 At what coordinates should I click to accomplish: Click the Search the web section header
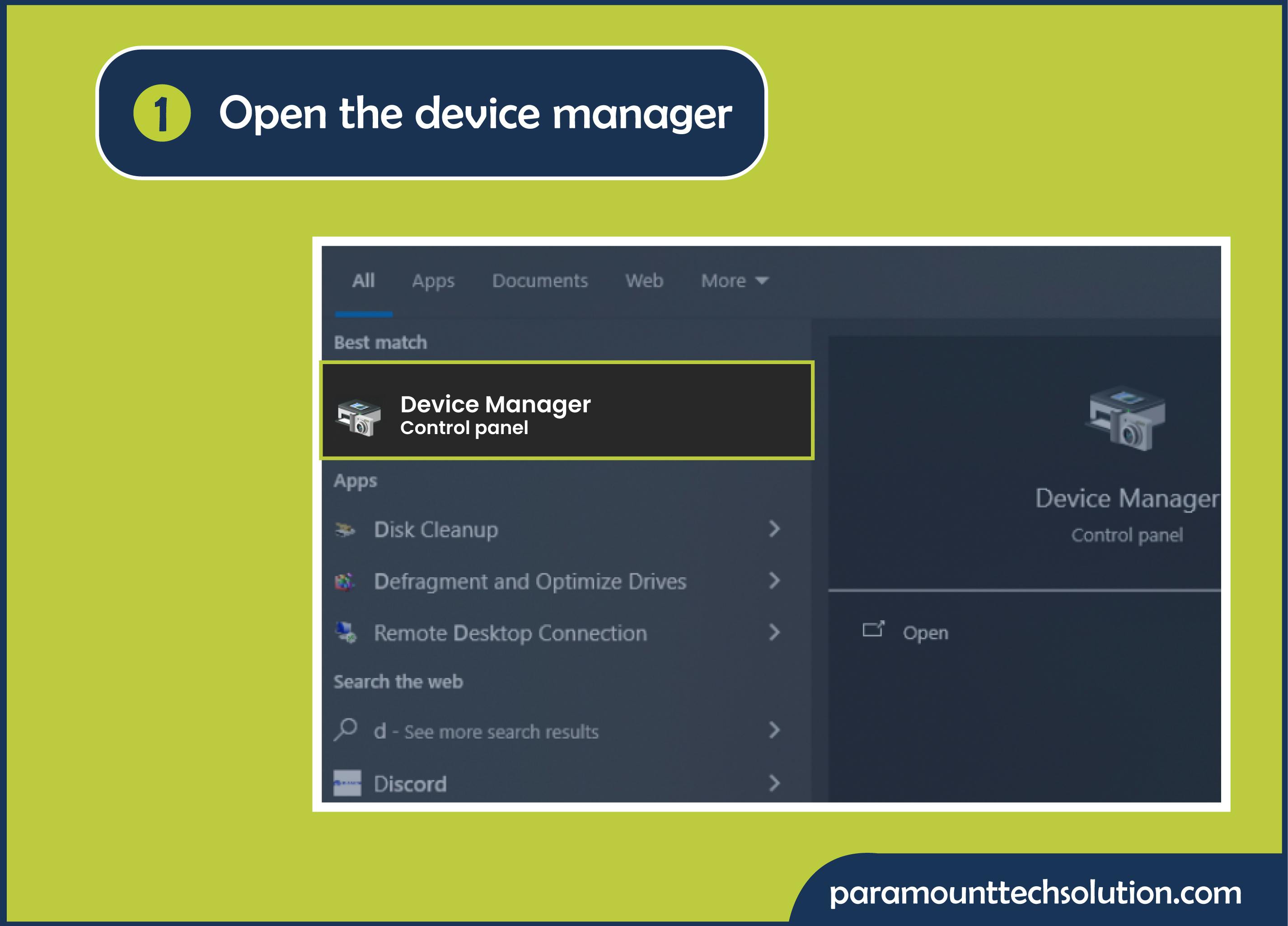pos(398,681)
